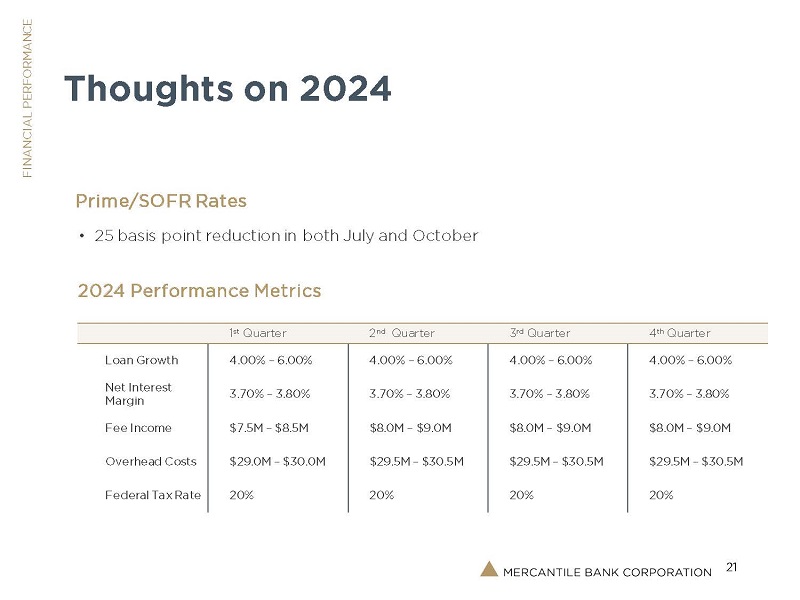Viewport: 800px width, 600px height.
Task: Click the 25 basis point reduction bullet
Action: [x=285, y=236]
